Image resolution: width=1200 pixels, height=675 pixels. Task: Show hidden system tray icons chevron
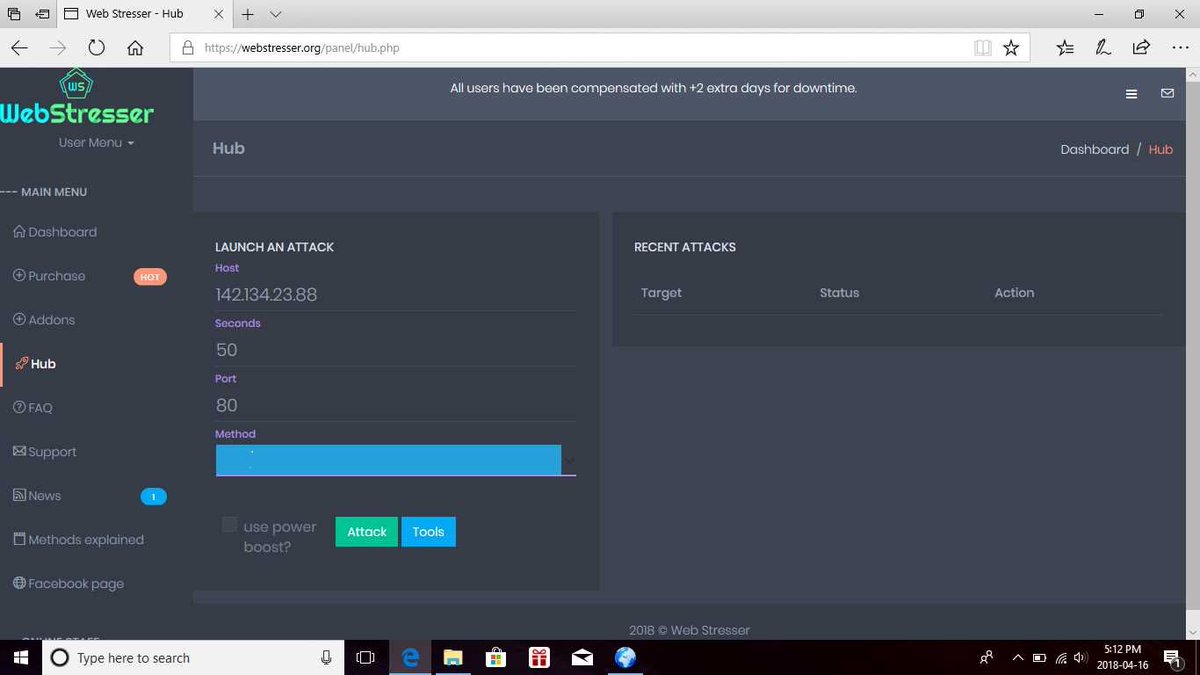click(x=1018, y=657)
